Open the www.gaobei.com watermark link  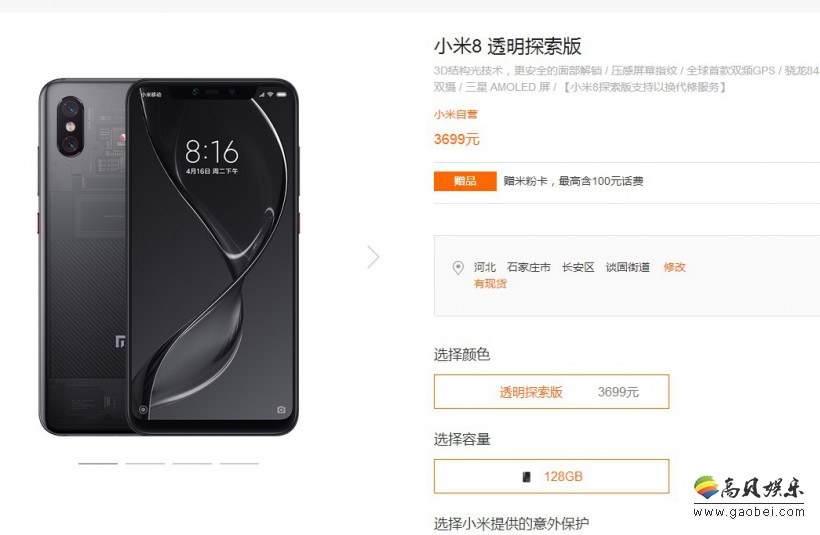(749, 512)
